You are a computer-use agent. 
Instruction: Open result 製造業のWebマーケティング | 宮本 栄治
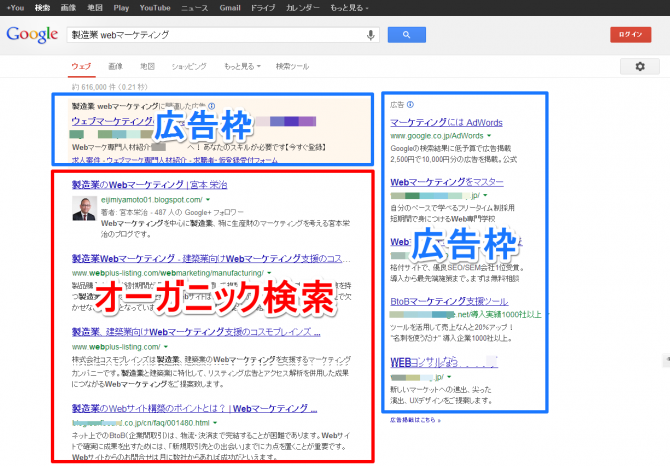coord(150,185)
